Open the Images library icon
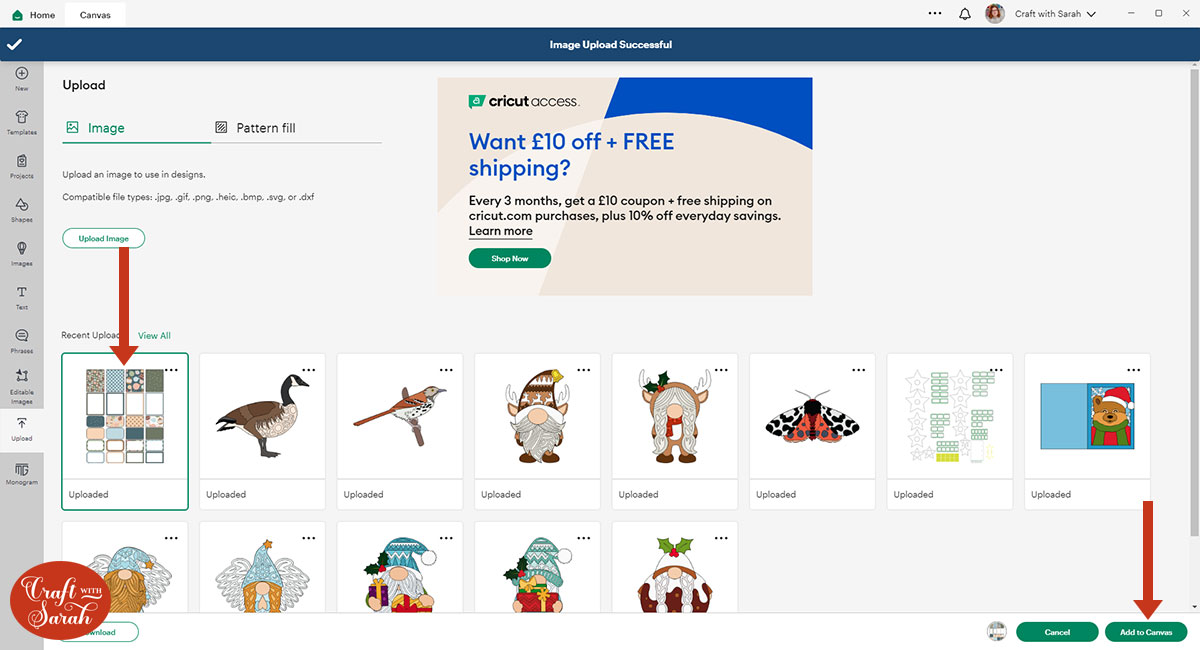Viewport: 1200px width, 650px height. [x=22, y=253]
